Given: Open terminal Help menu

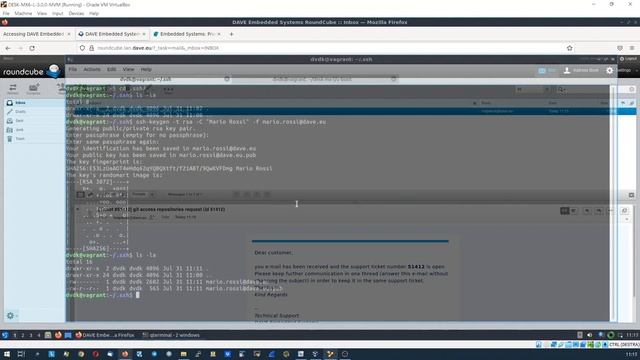Looking at the screenshot, I should (x=146, y=69).
